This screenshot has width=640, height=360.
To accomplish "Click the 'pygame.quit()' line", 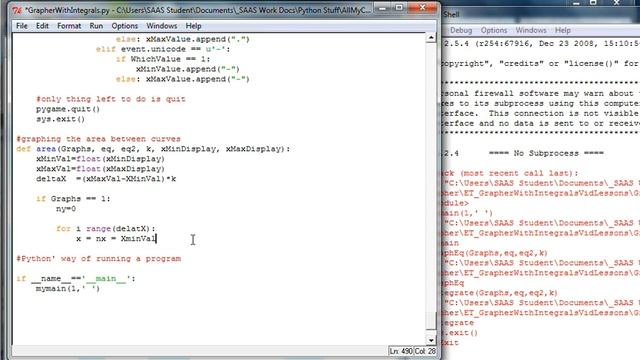I will coord(68,109).
